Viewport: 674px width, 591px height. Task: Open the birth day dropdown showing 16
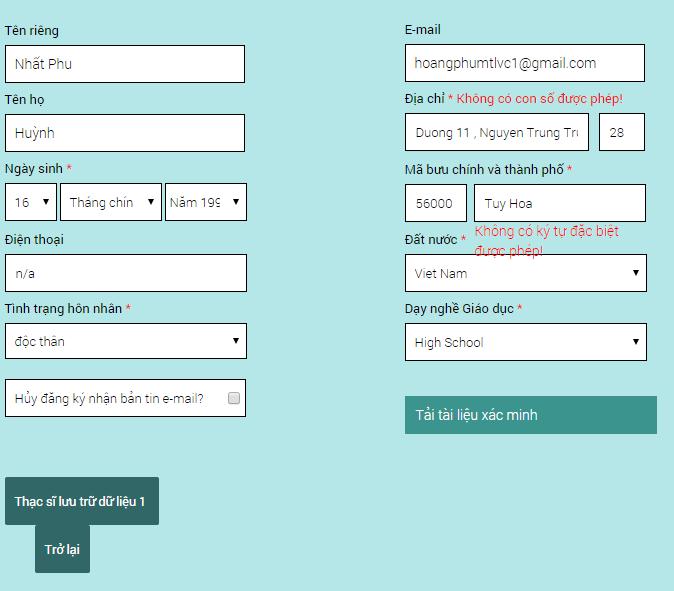[x=31, y=202]
